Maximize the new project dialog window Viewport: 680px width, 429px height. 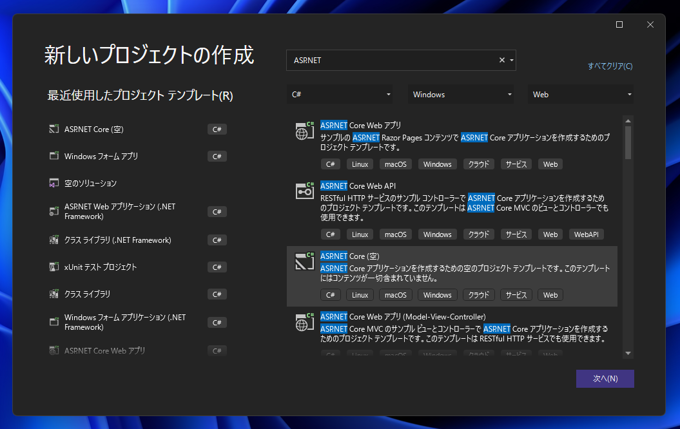pos(619,25)
